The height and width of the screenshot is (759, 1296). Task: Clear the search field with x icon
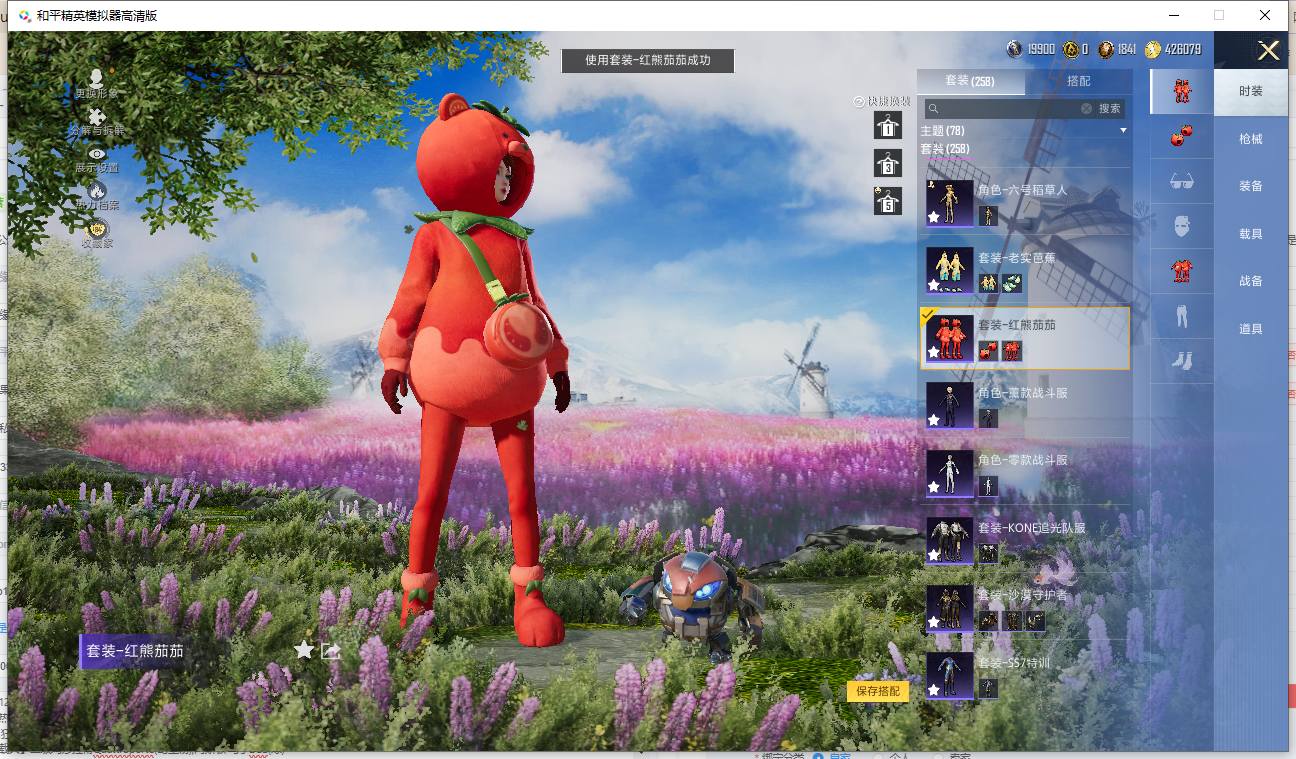point(1086,108)
